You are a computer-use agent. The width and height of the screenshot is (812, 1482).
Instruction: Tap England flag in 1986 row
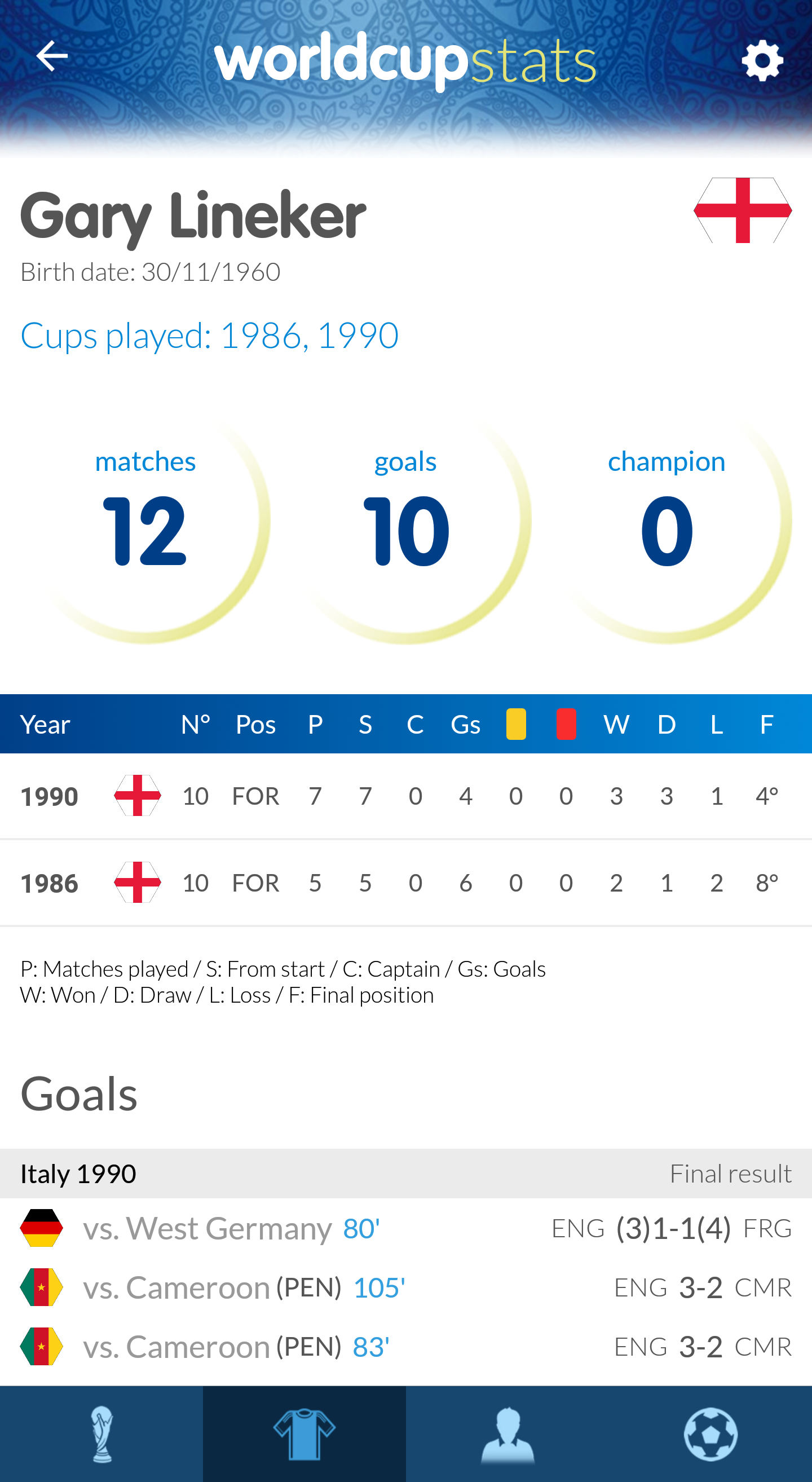pyautogui.click(x=138, y=882)
